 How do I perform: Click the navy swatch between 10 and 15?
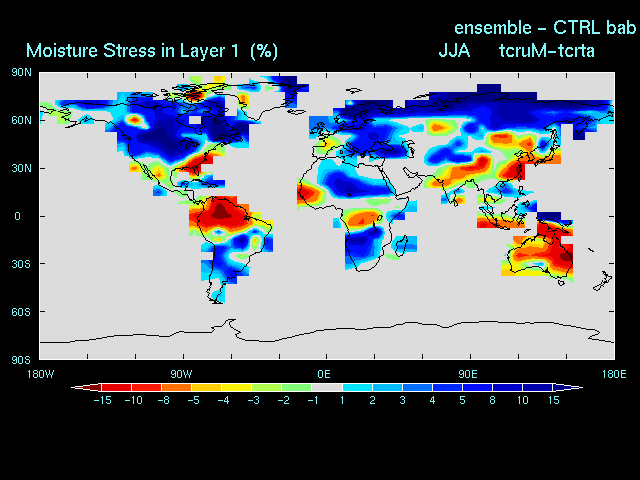(x=538, y=387)
